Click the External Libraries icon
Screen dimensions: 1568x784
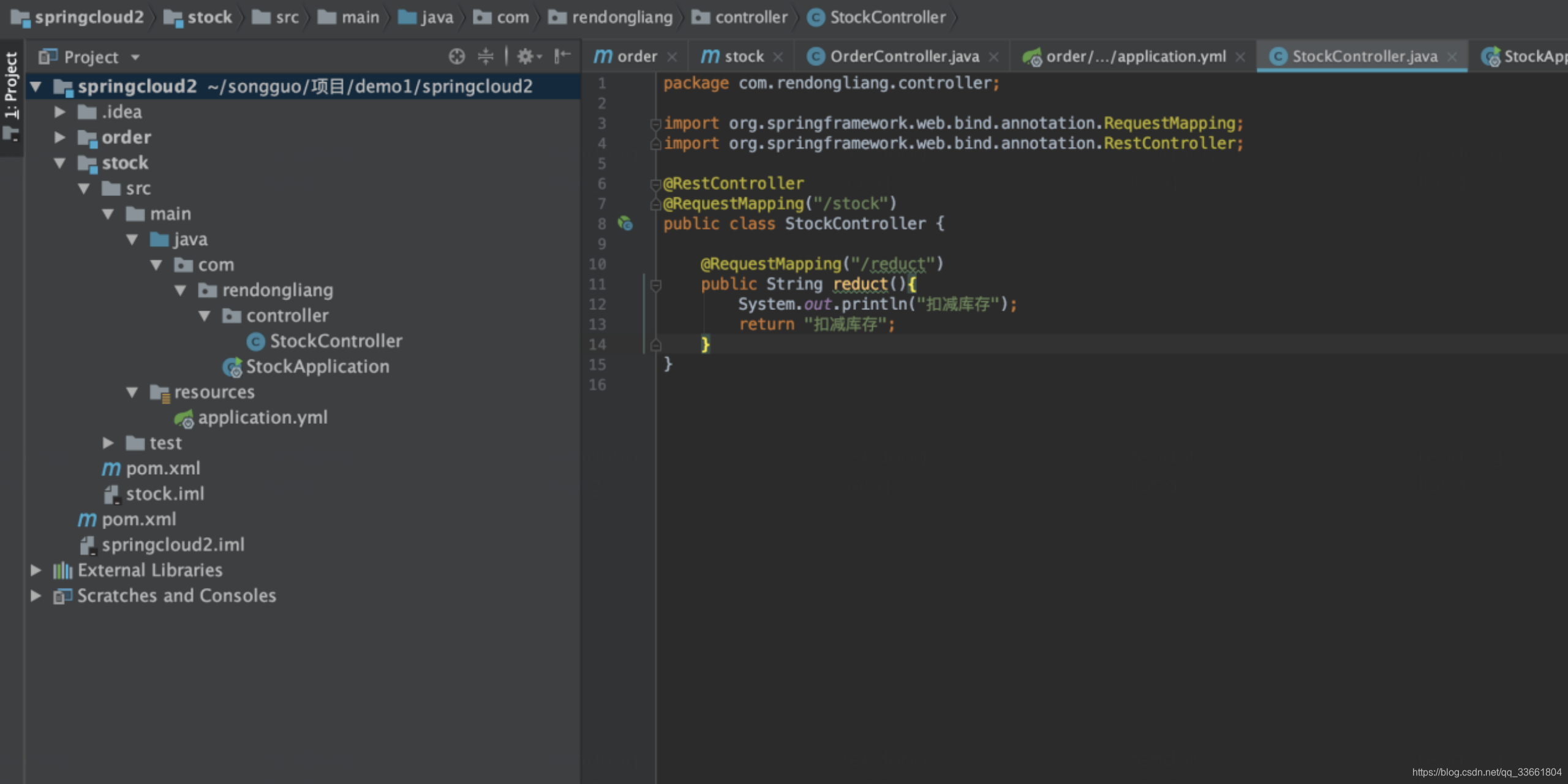coord(62,570)
